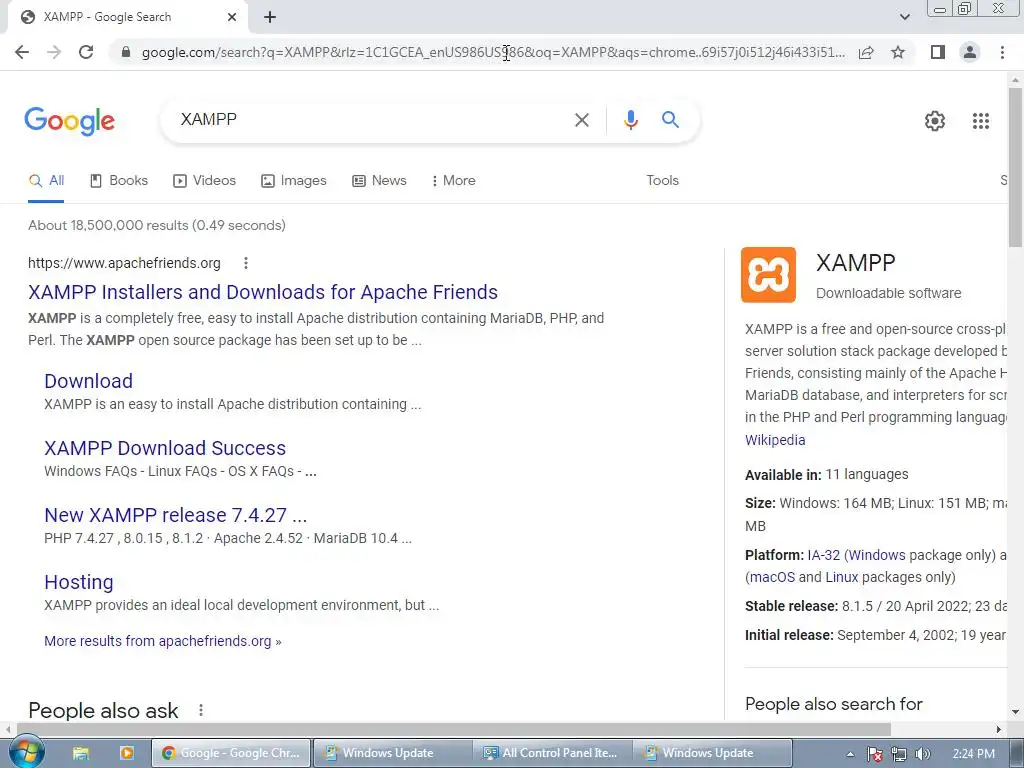
Task: Expand the More search filters menu
Action: tap(453, 181)
